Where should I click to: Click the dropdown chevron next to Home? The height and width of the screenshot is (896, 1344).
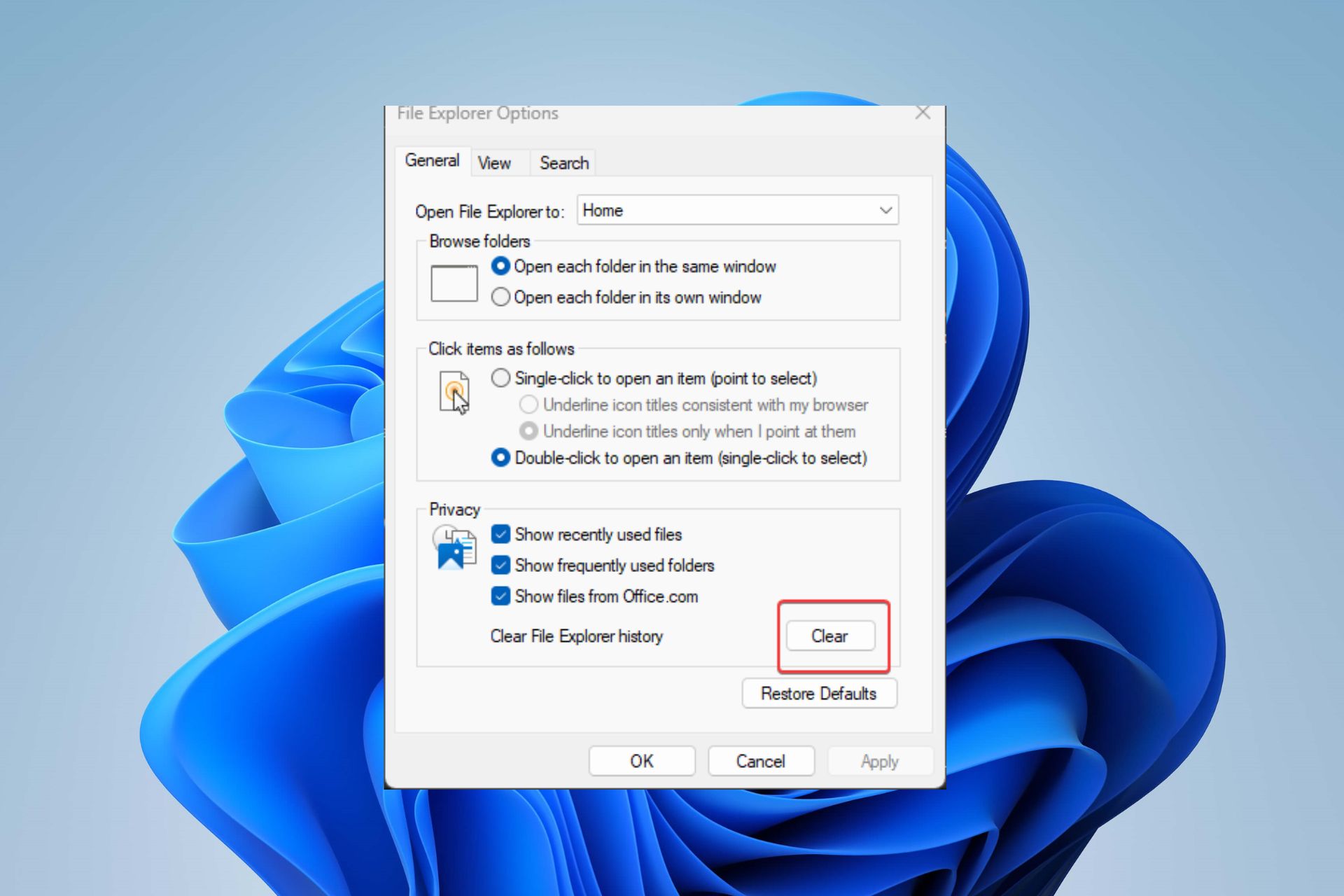click(885, 210)
